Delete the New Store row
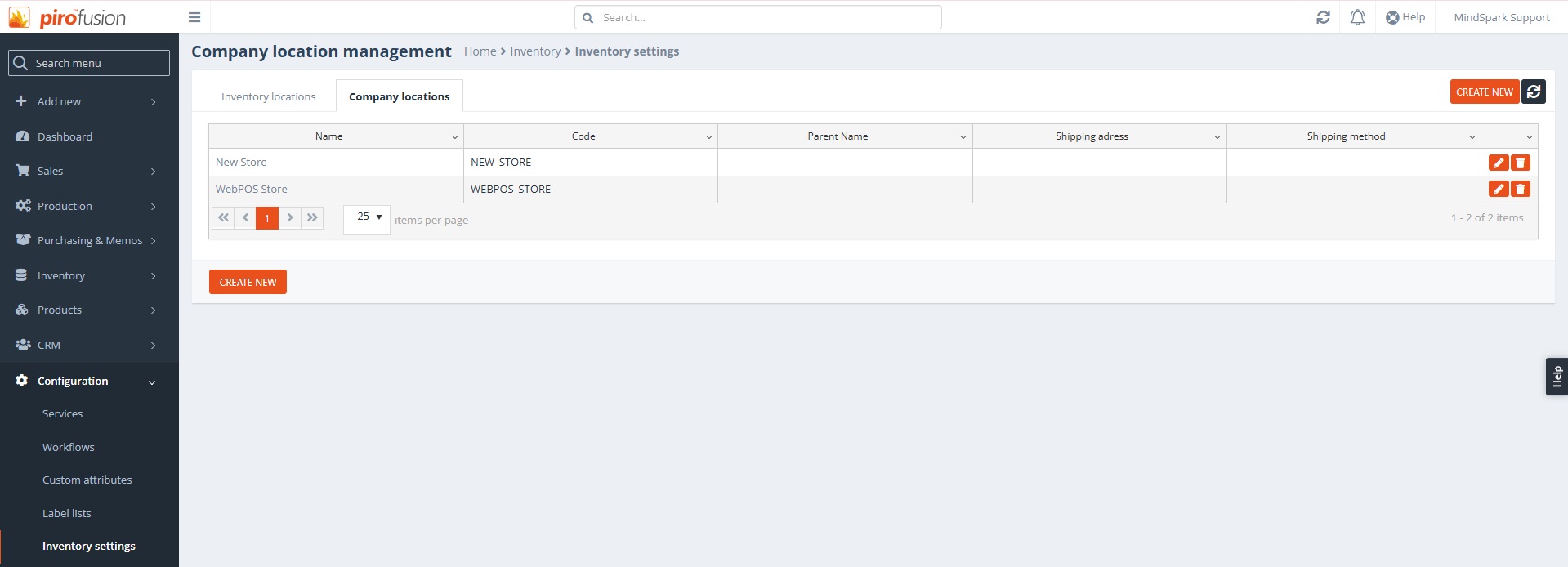 [x=1520, y=163]
